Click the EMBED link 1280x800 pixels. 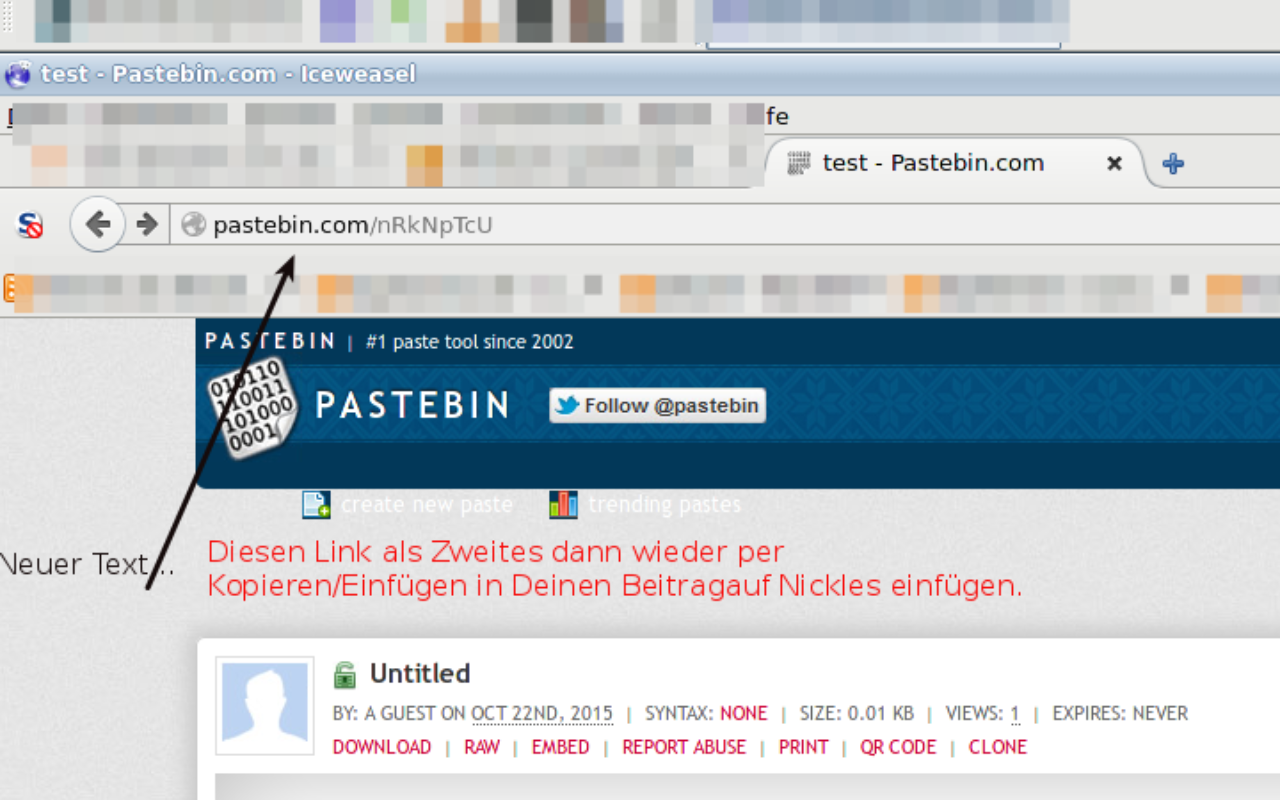[x=561, y=747]
